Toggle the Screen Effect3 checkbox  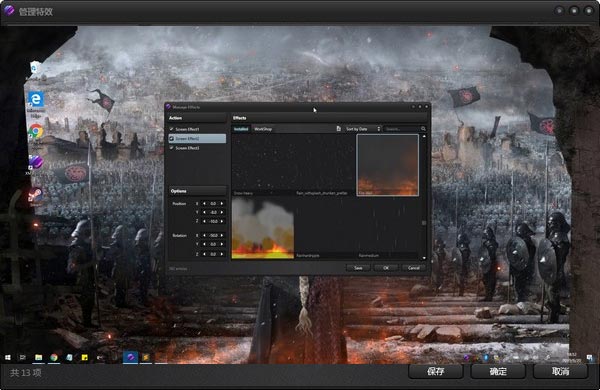coord(171,148)
